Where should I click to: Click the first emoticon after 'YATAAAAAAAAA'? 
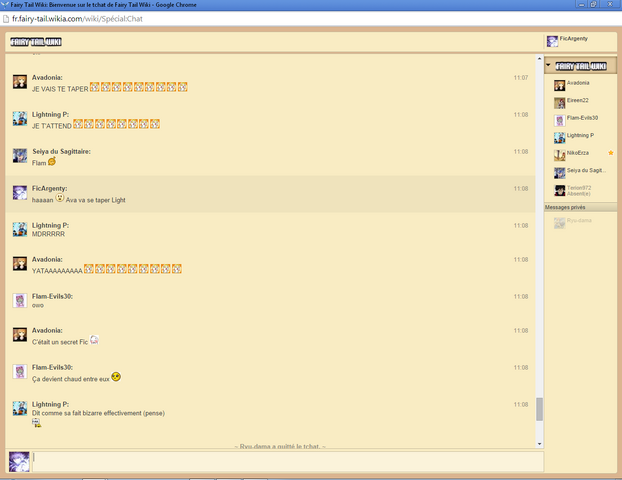point(88,269)
